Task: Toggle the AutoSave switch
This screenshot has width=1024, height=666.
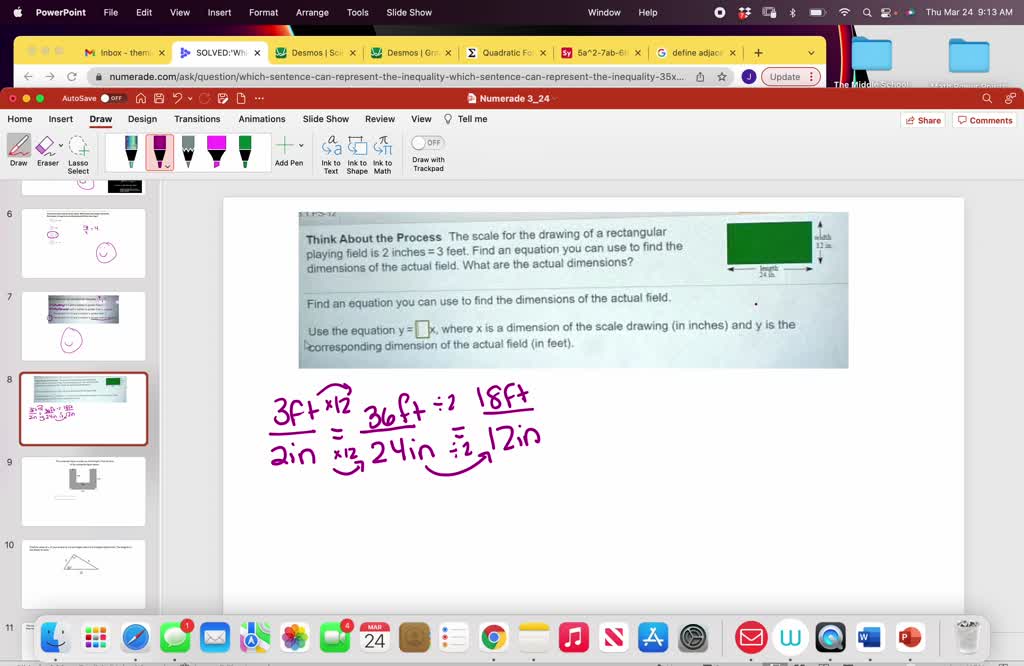Action: click(x=111, y=98)
